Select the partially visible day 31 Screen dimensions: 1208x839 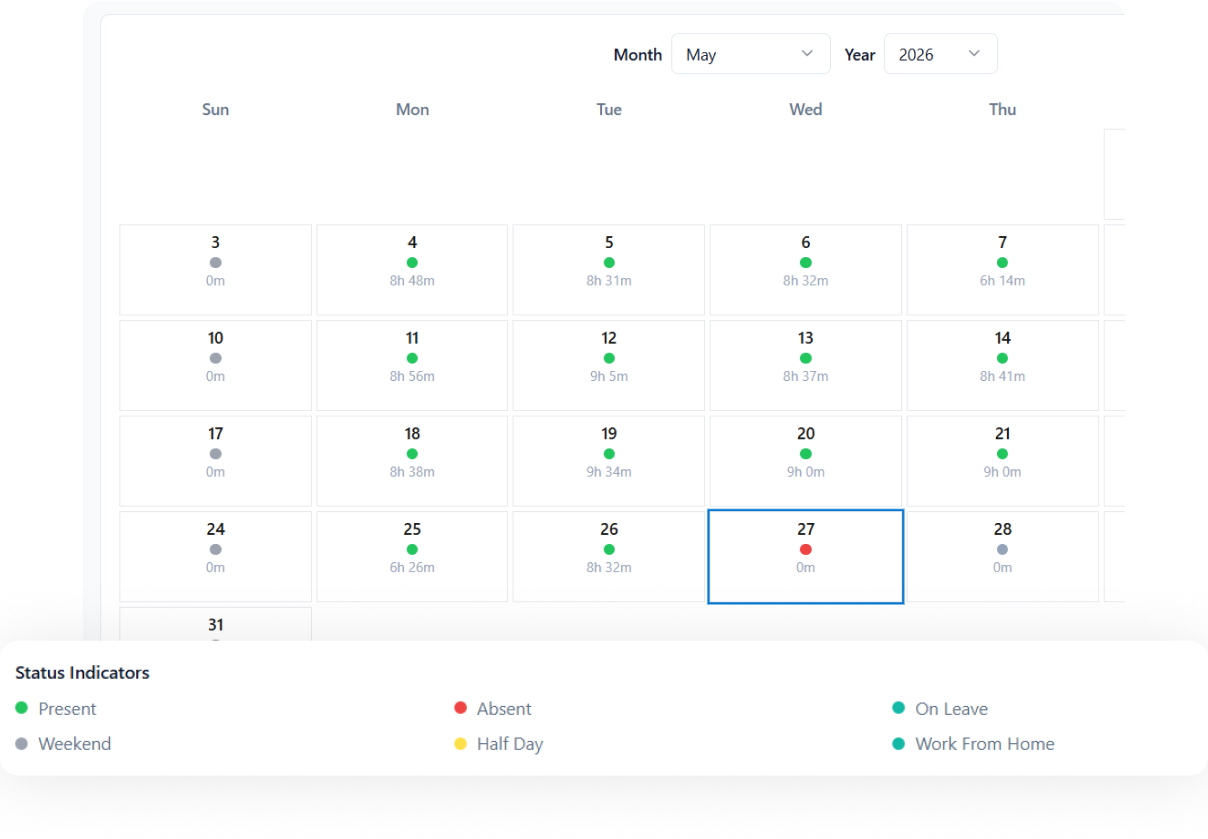pyautogui.click(x=215, y=624)
